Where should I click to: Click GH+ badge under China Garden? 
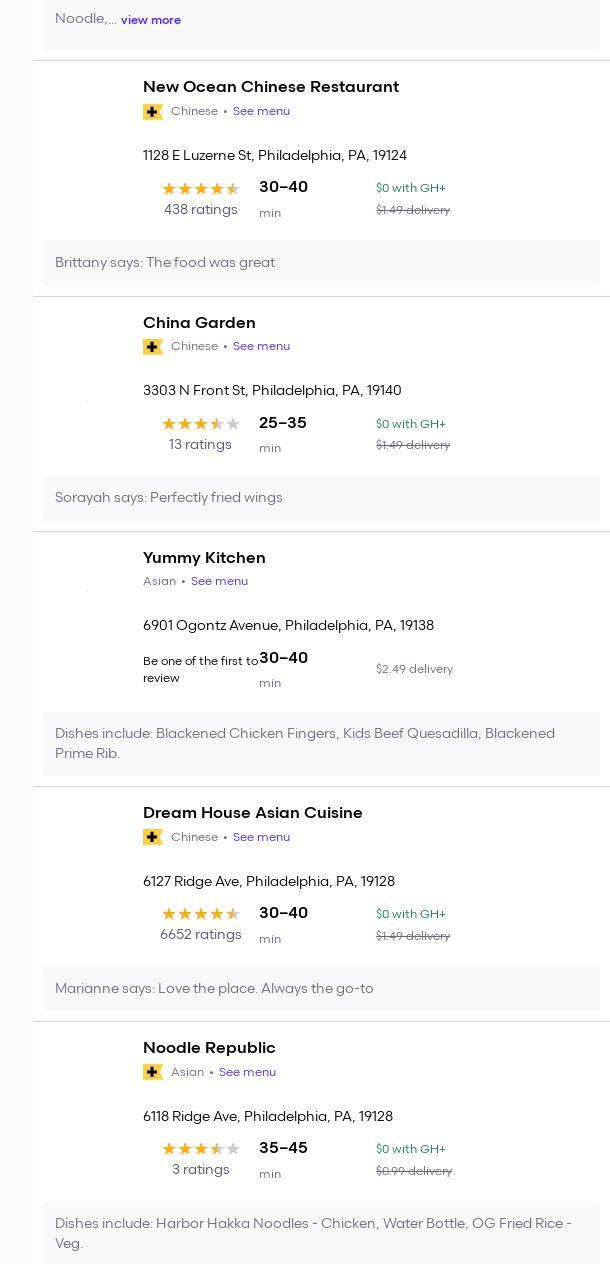tap(153, 347)
